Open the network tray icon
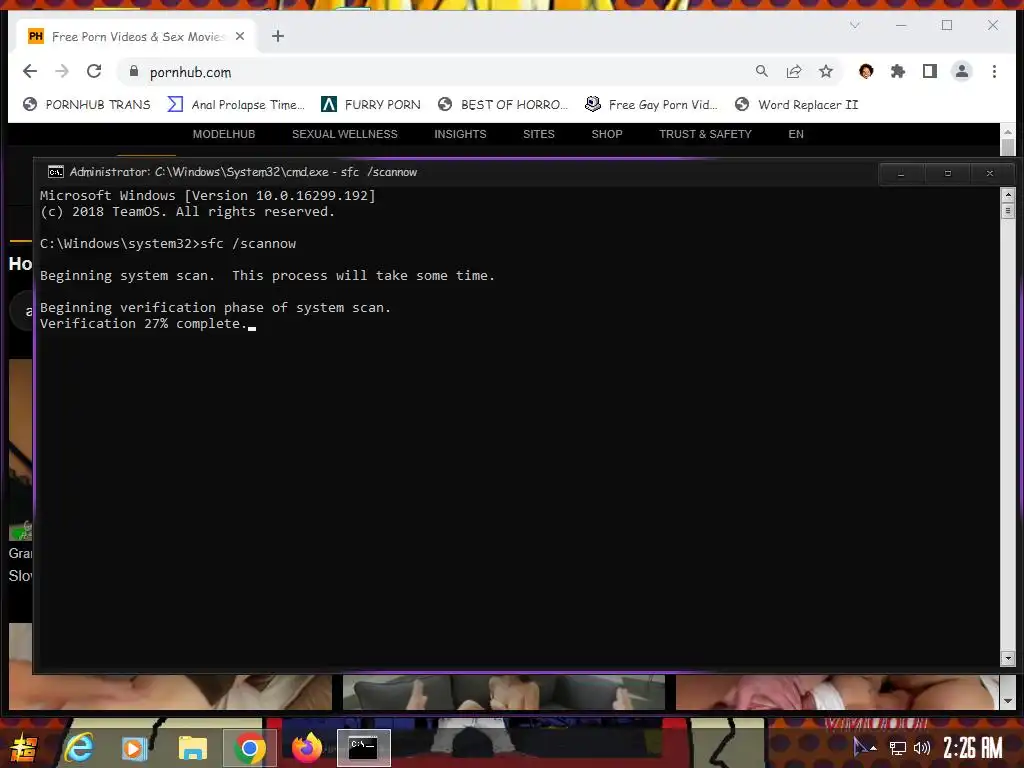This screenshot has height=768, width=1024. (x=898, y=748)
